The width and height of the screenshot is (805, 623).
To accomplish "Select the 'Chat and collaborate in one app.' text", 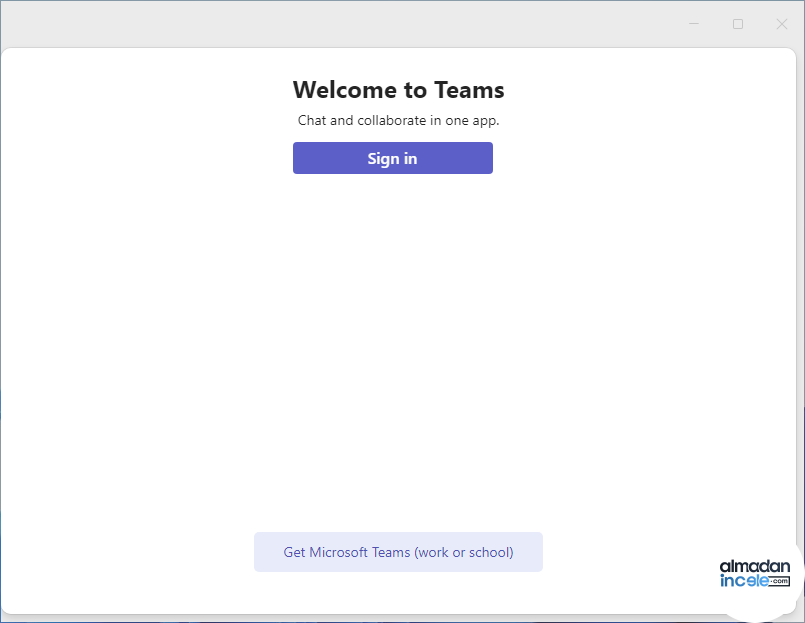I will point(398,120).
